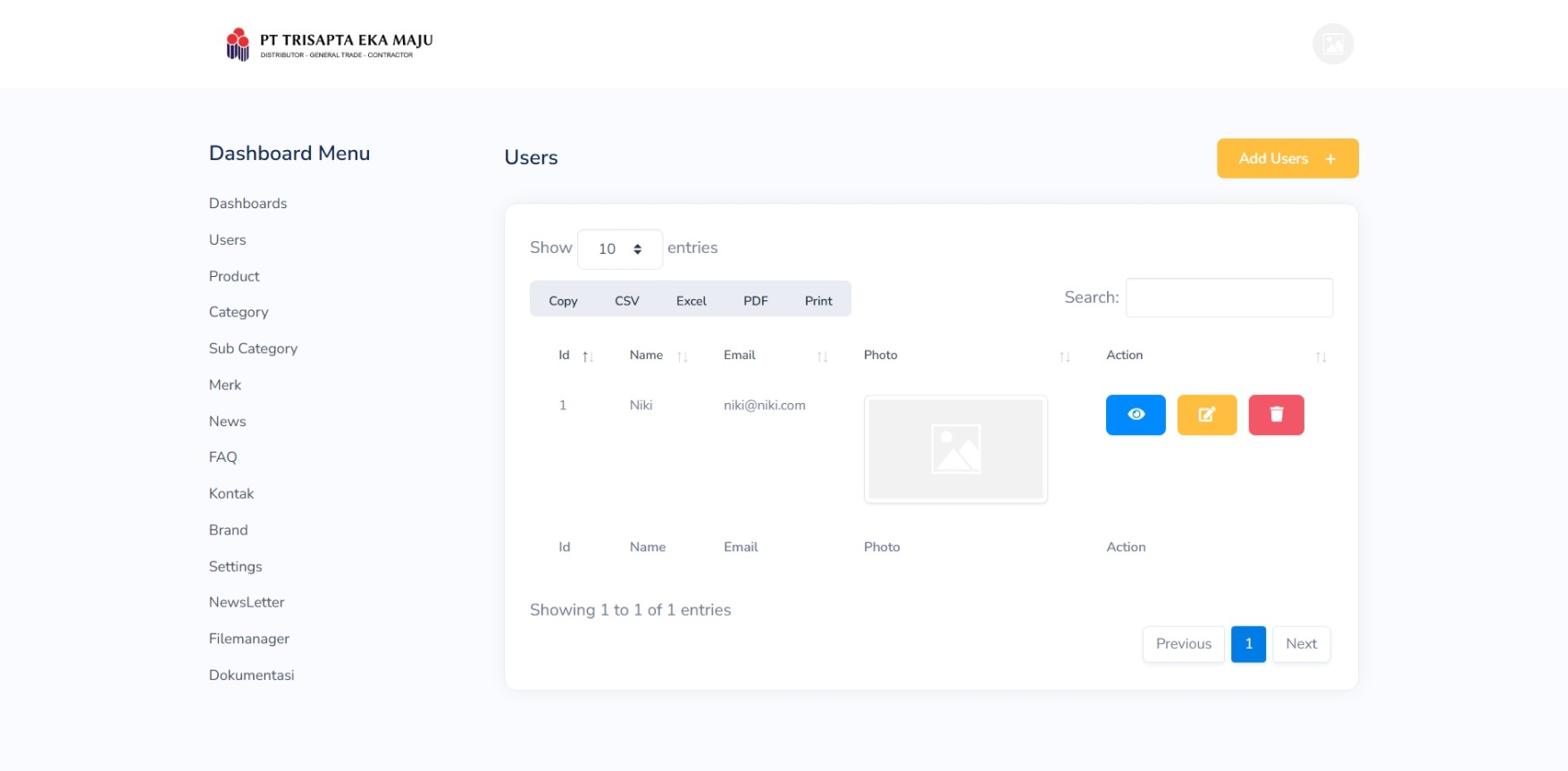Click the PT Trisapta Eka Maju logo
The height and width of the screenshot is (771, 1568).
coord(329,45)
